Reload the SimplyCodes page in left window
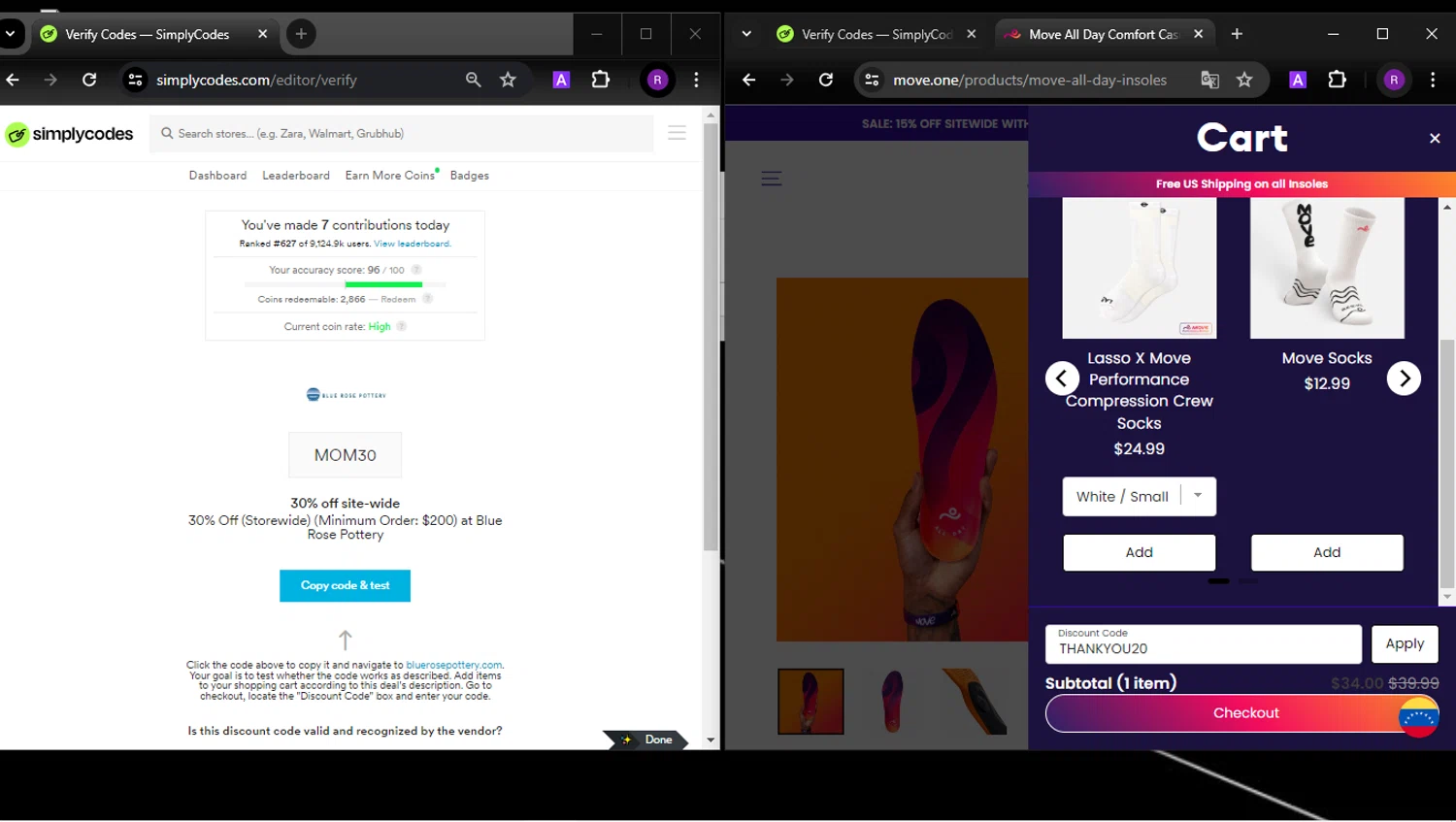This screenshot has height=822, width=1456. click(x=89, y=80)
